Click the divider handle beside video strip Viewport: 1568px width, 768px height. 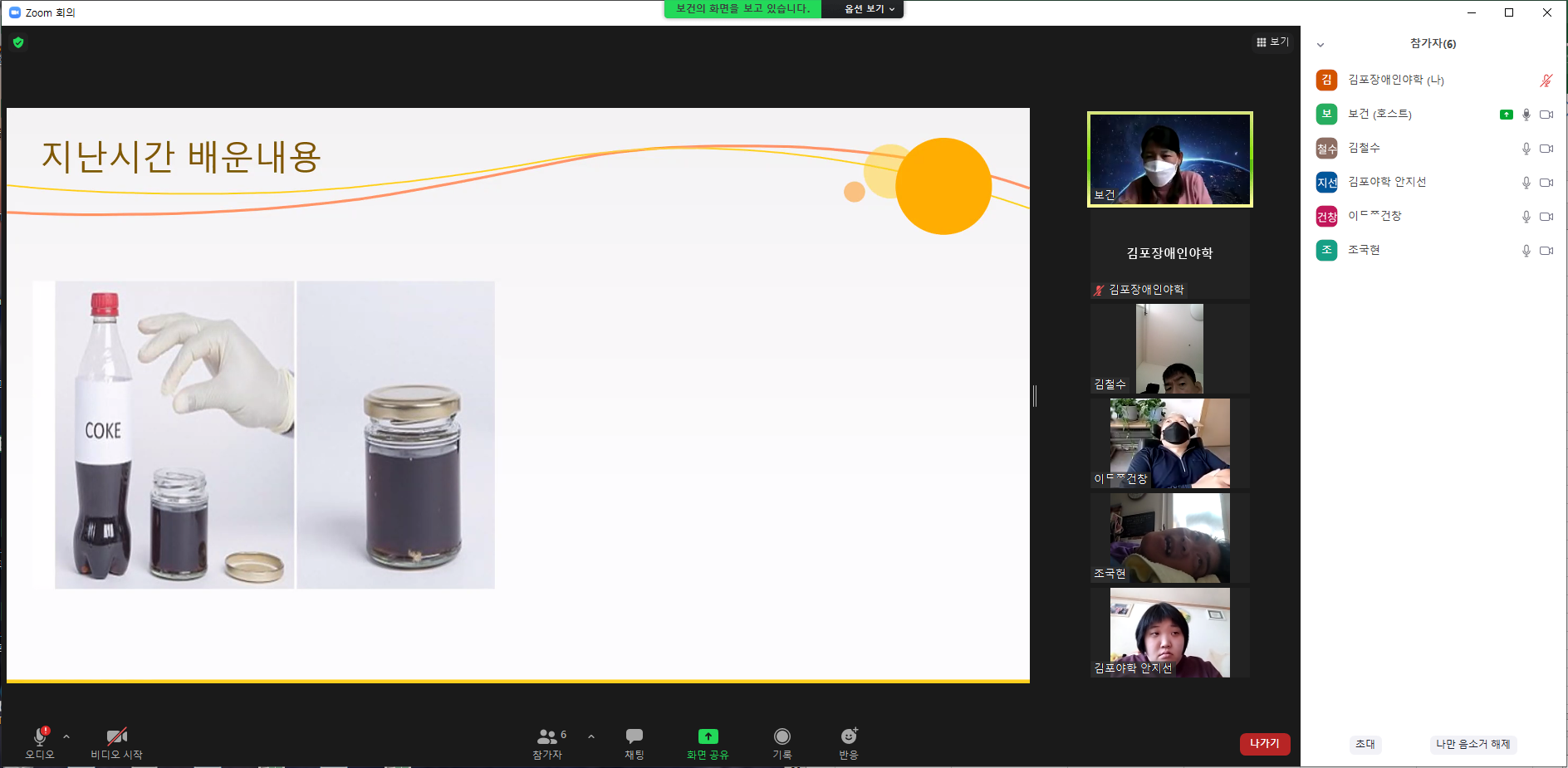[x=1035, y=396]
